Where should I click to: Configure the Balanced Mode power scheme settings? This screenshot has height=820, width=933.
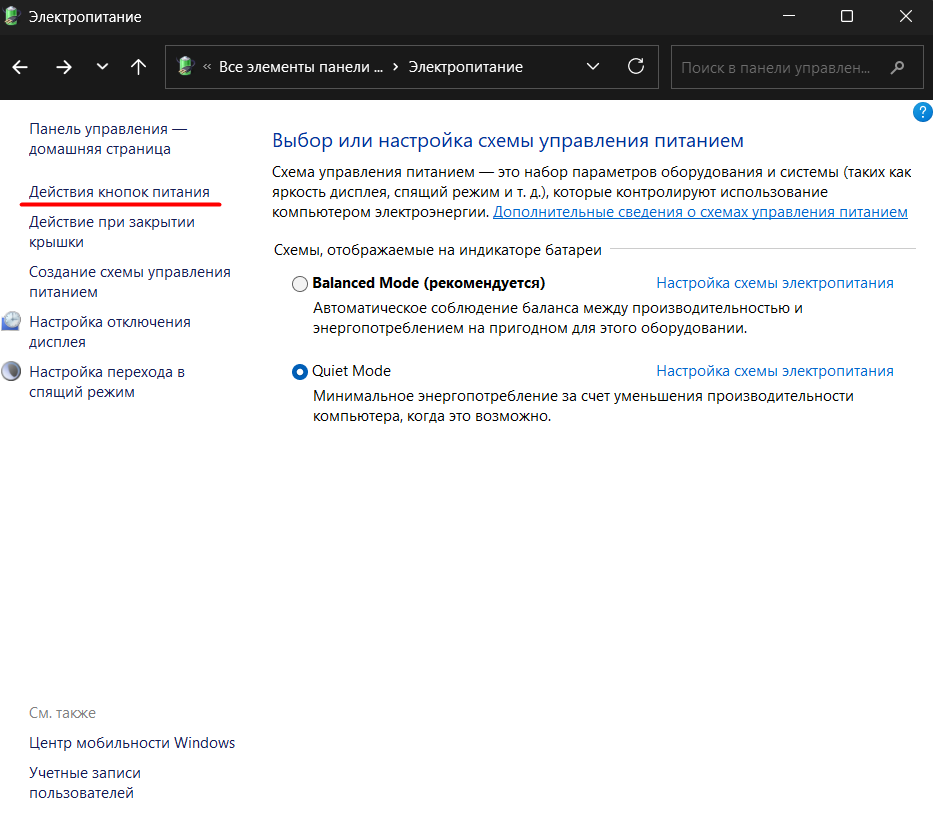(x=774, y=283)
